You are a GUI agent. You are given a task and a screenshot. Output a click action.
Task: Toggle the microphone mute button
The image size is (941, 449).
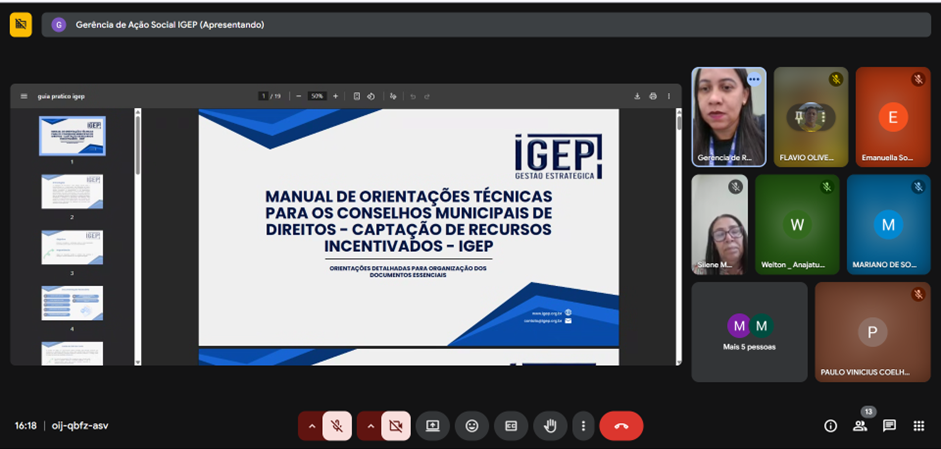pyautogui.click(x=338, y=425)
